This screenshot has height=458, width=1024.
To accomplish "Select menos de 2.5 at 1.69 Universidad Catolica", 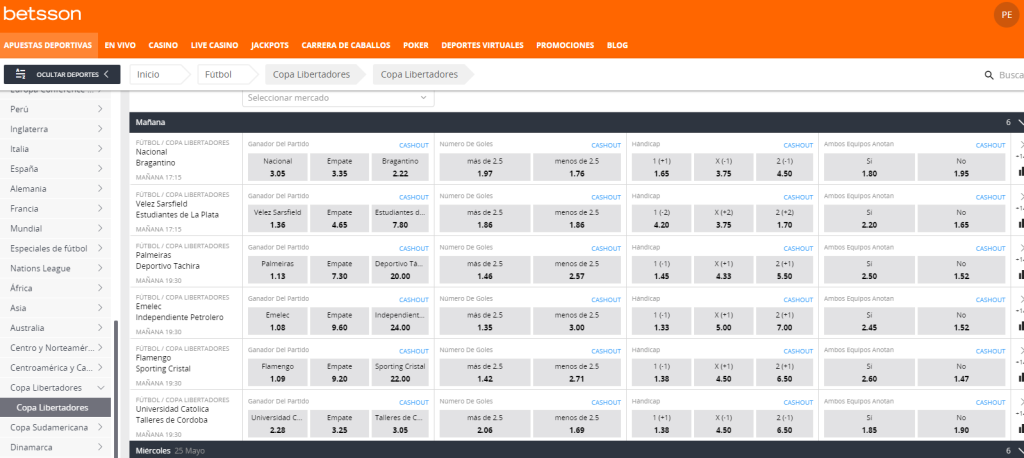I will click(577, 423).
